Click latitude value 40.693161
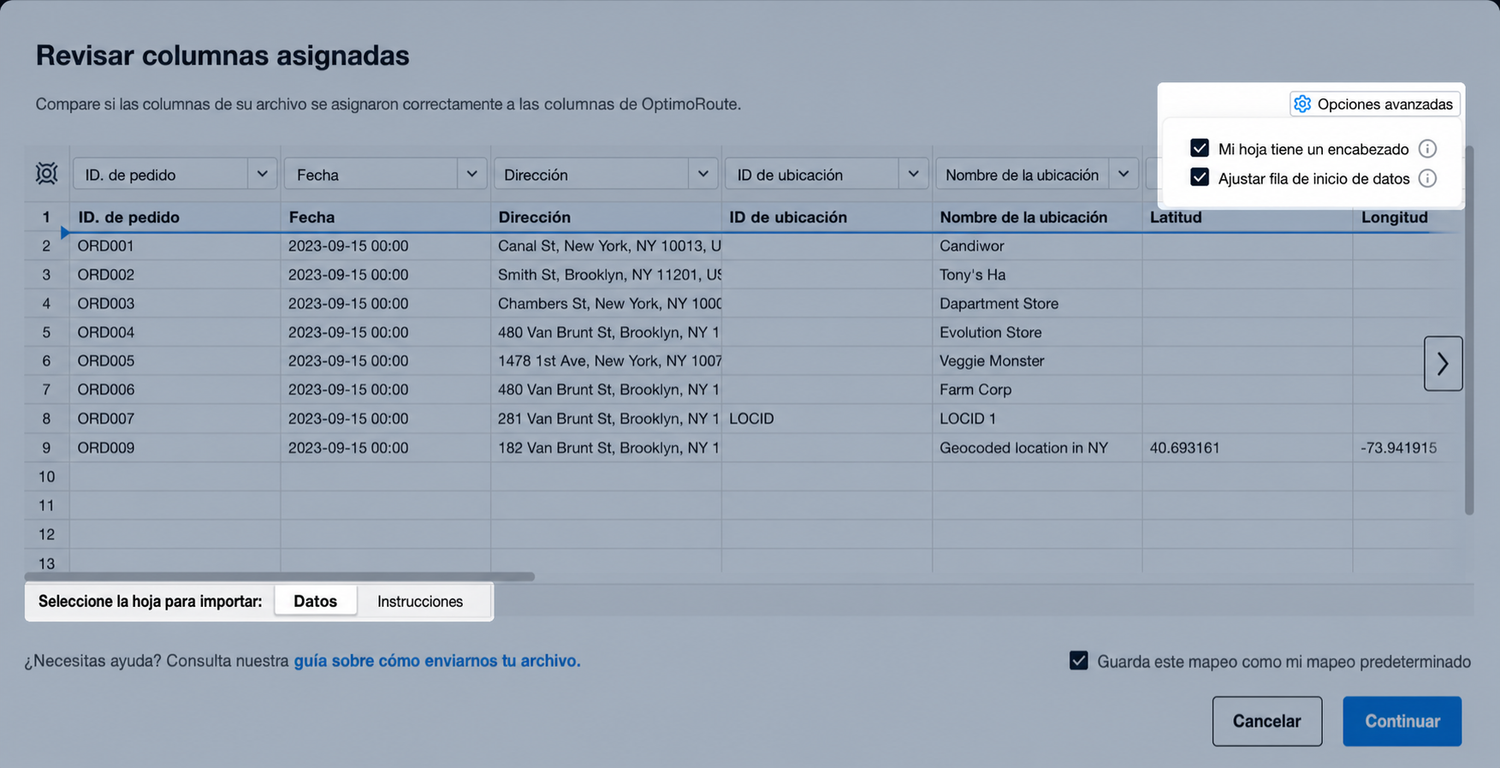The height and width of the screenshot is (768, 1500). coord(1247,448)
